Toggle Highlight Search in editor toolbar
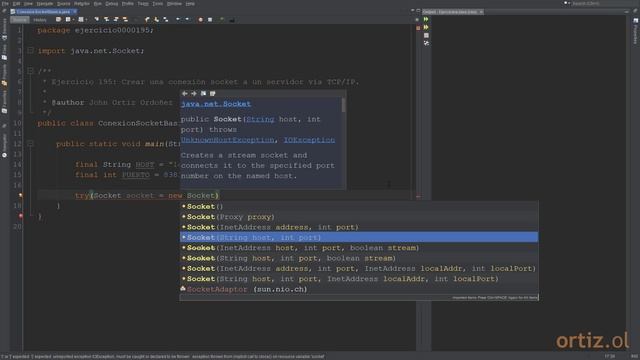This screenshot has height=360, width=640. [x=125, y=20]
